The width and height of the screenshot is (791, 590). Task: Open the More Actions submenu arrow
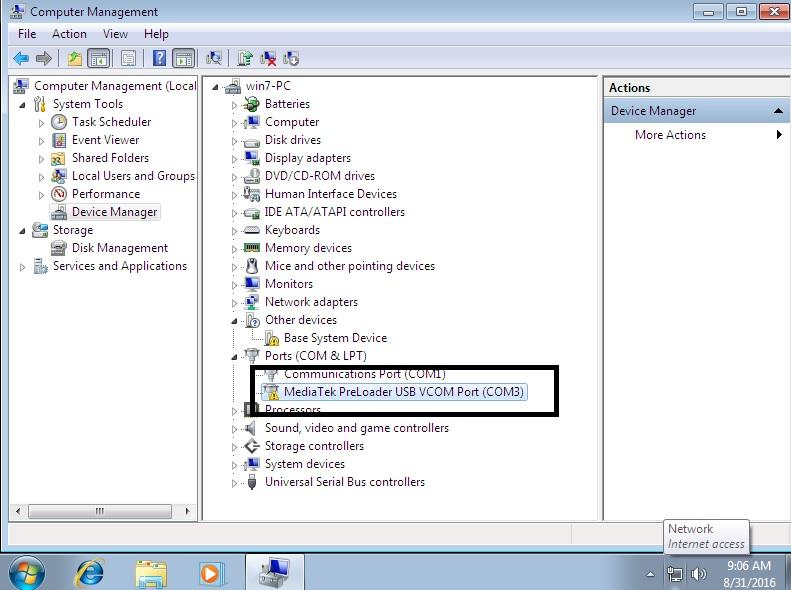[779, 135]
